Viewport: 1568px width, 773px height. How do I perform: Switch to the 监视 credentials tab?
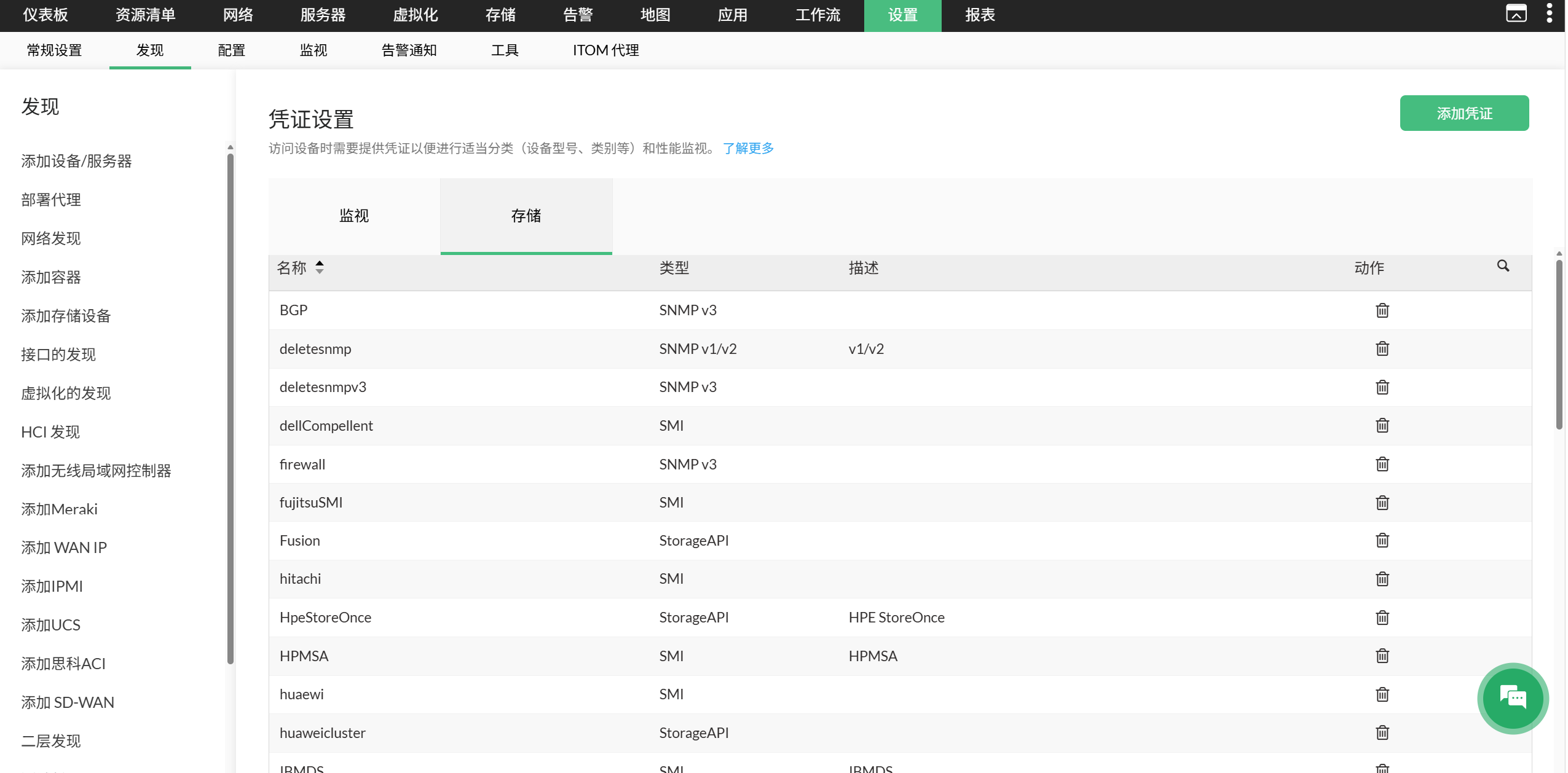tap(354, 216)
